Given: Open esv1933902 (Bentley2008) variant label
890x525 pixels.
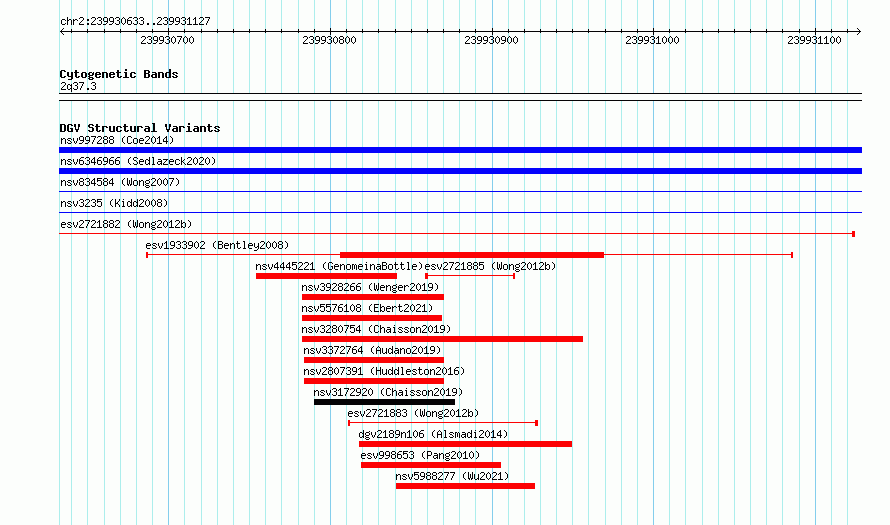Looking at the screenshot, I should [x=217, y=245].
